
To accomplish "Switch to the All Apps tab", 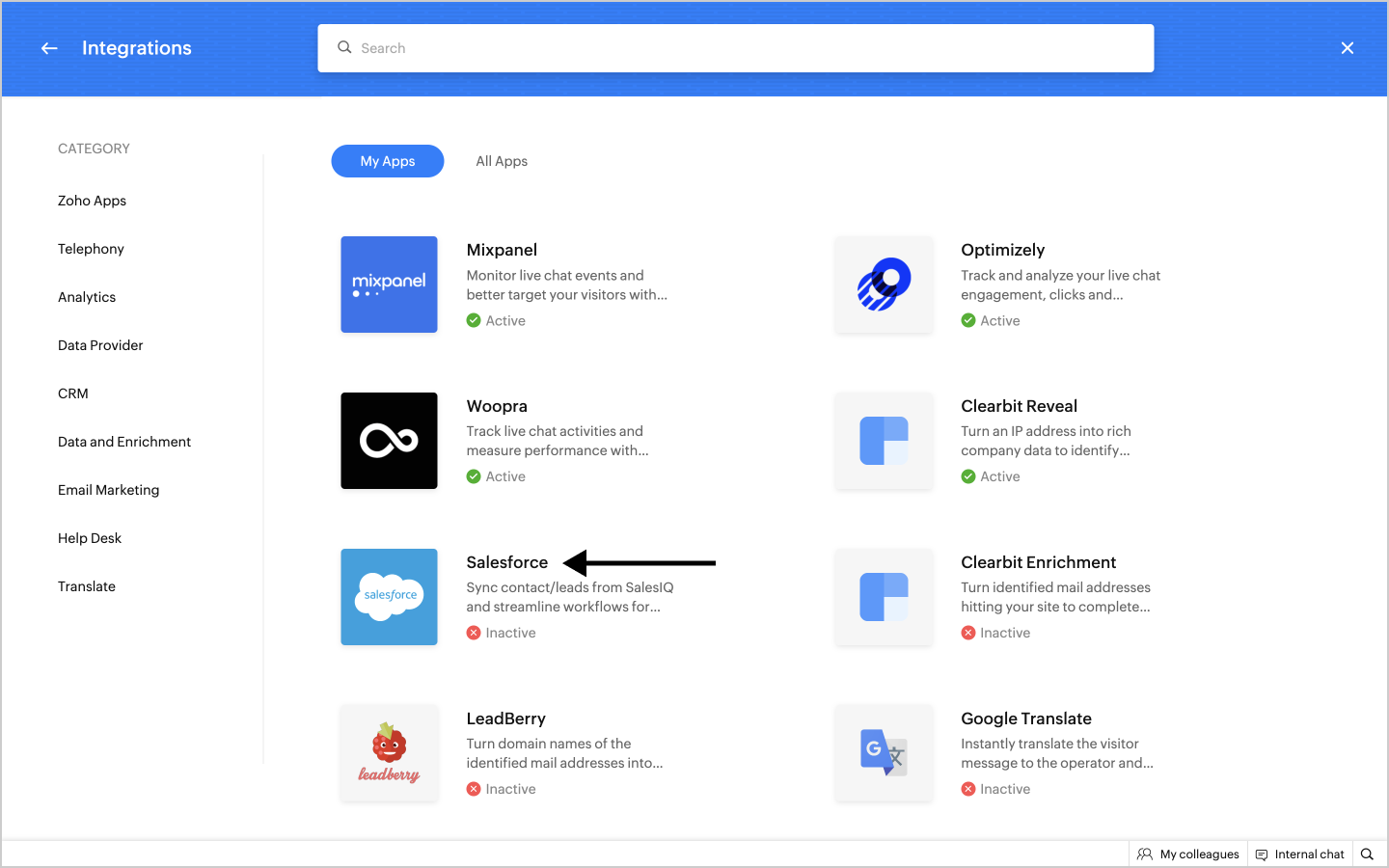I will point(502,161).
